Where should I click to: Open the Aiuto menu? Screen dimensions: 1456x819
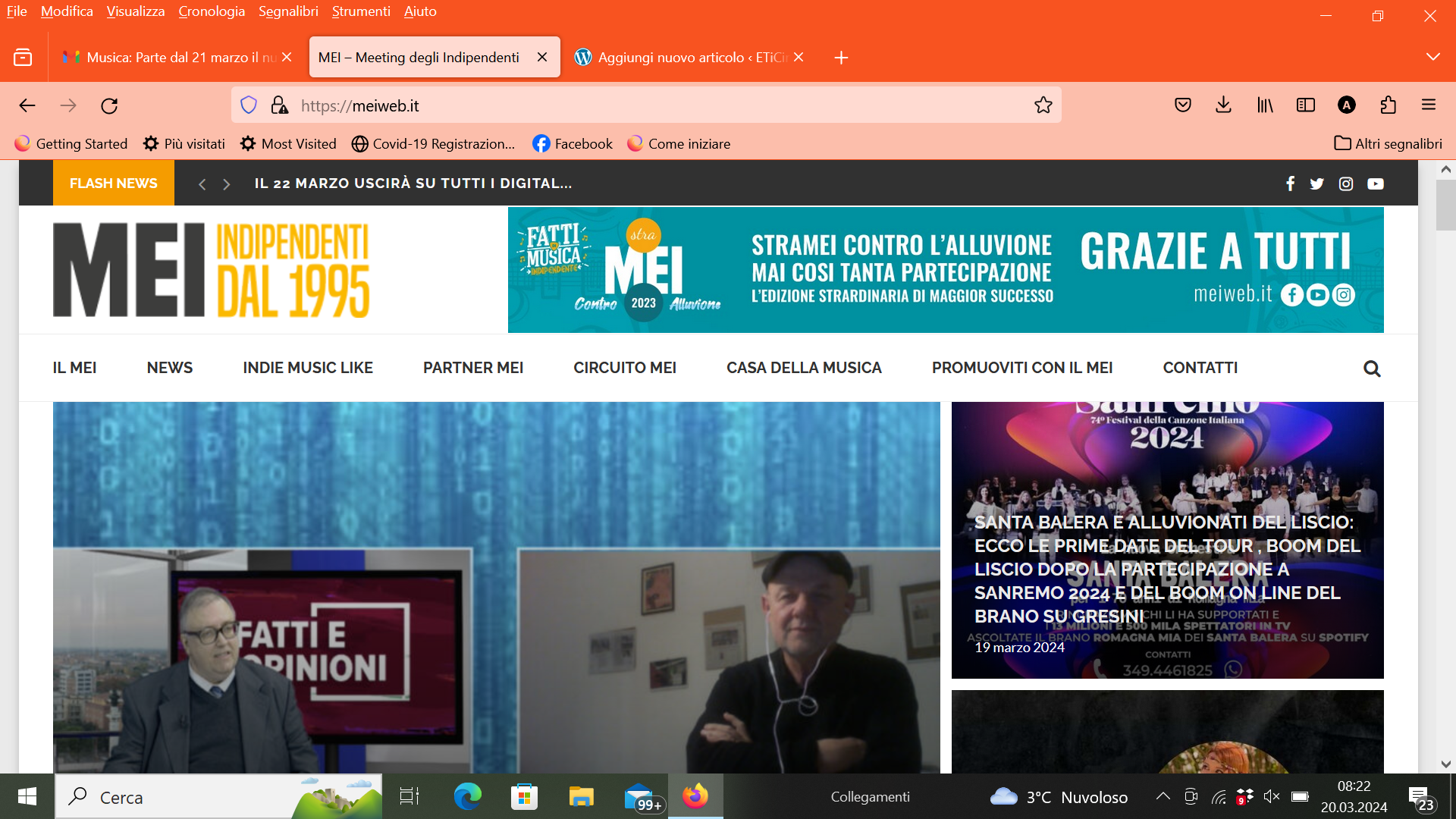[420, 11]
